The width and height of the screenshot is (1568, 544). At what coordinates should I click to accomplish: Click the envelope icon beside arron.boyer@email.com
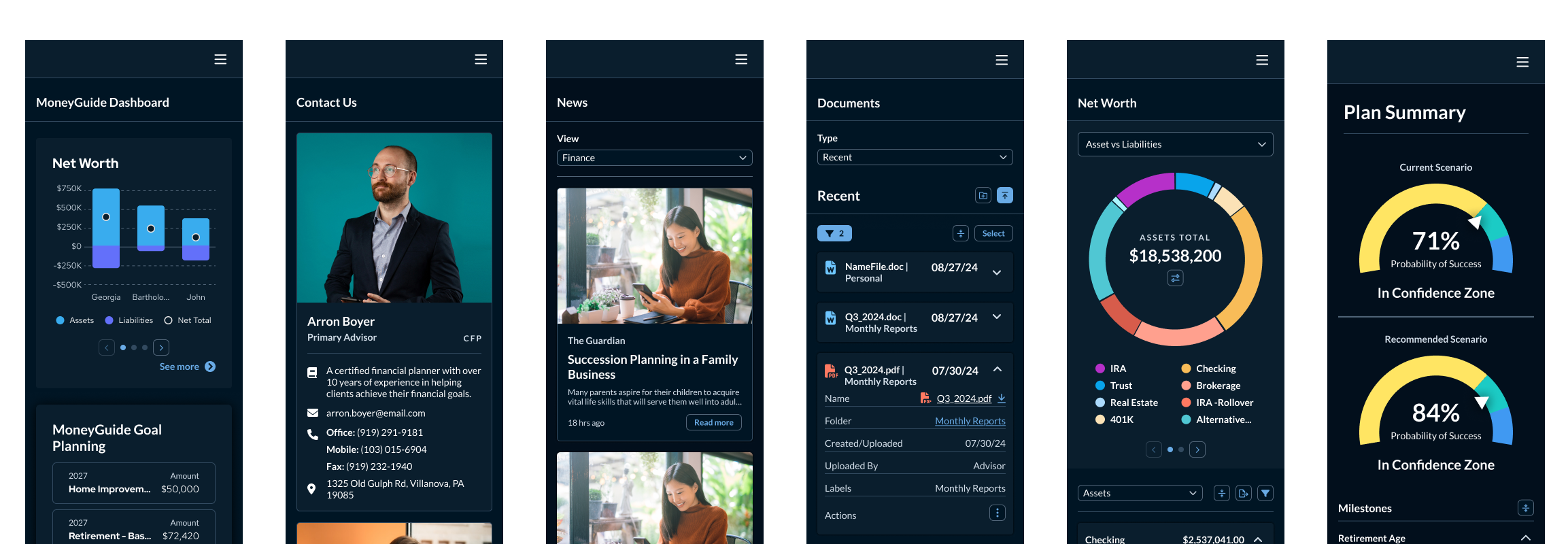[313, 413]
